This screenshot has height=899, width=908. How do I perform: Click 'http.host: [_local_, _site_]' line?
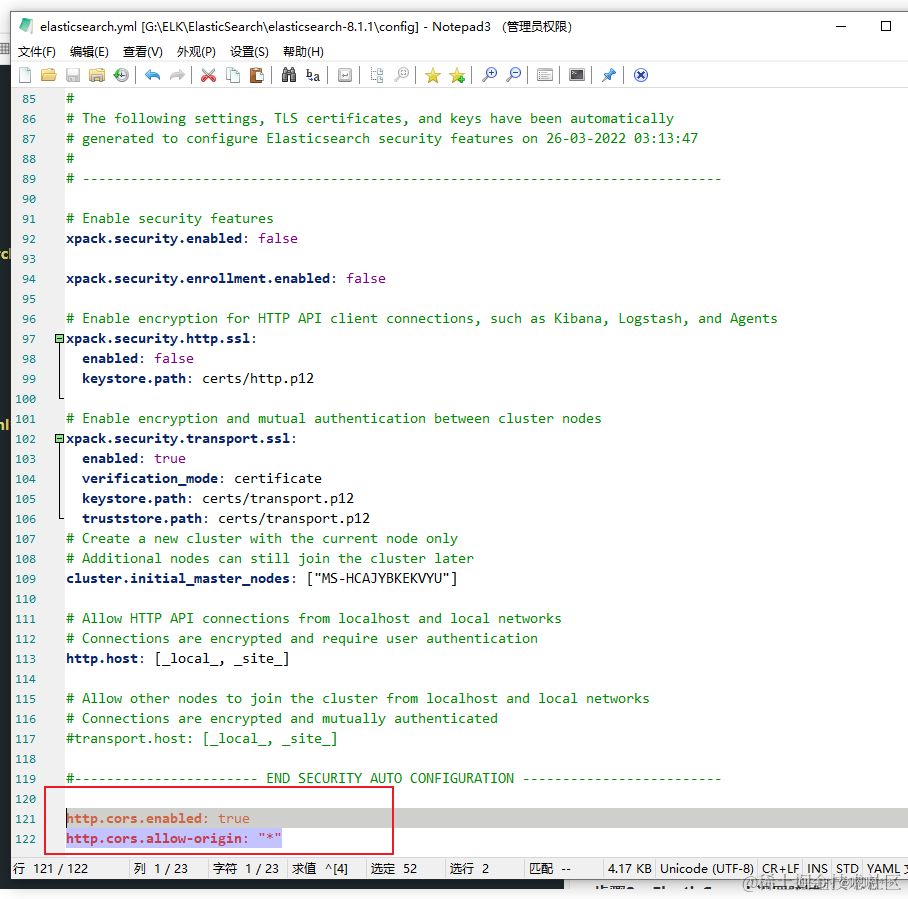pyautogui.click(x=178, y=659)
